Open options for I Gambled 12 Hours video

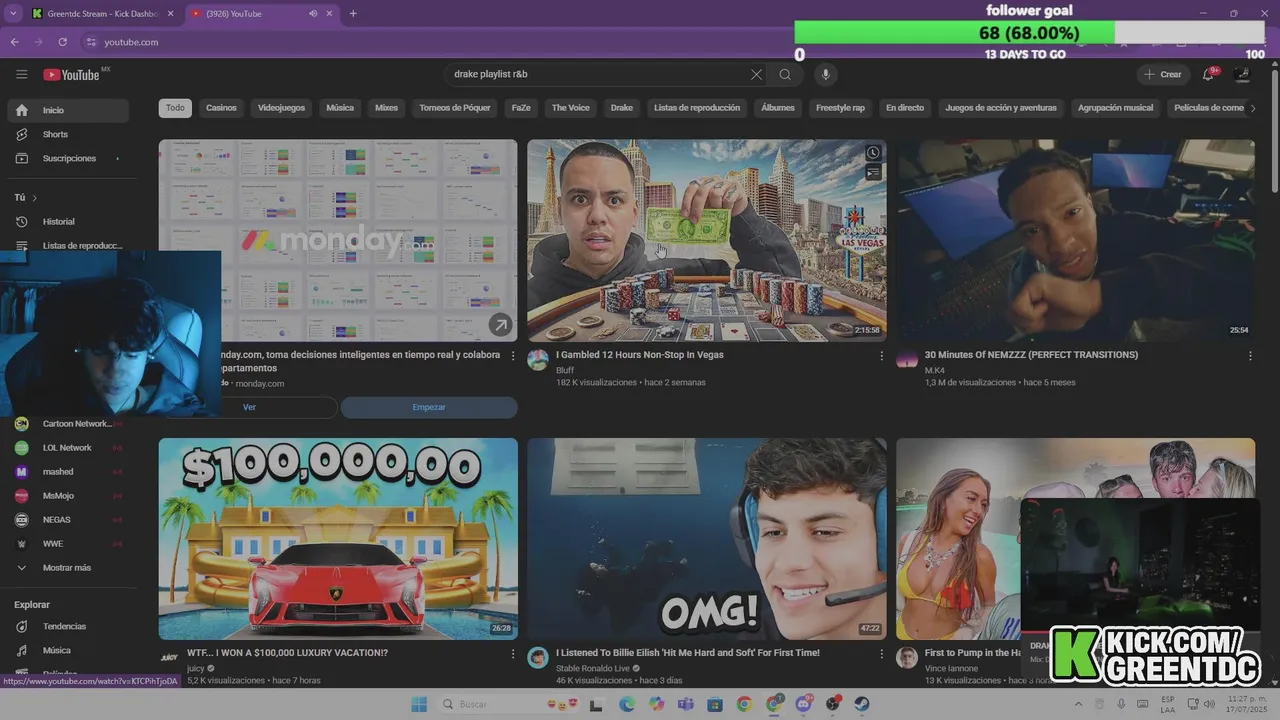tap(881, 355)
